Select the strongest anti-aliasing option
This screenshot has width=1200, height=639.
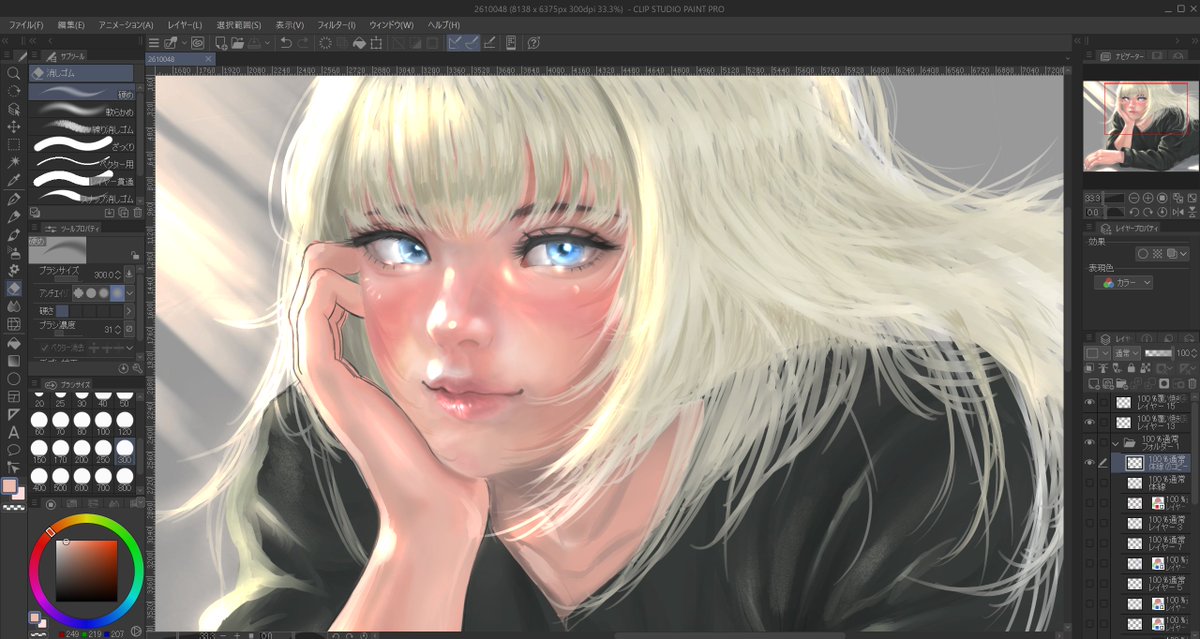118,292
